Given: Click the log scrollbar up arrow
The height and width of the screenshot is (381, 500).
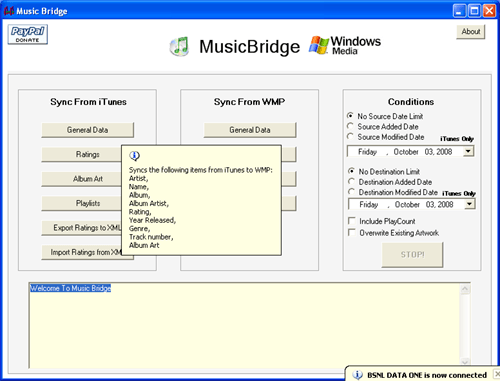Looking at the screenshot, I should [x=465, y=289].
